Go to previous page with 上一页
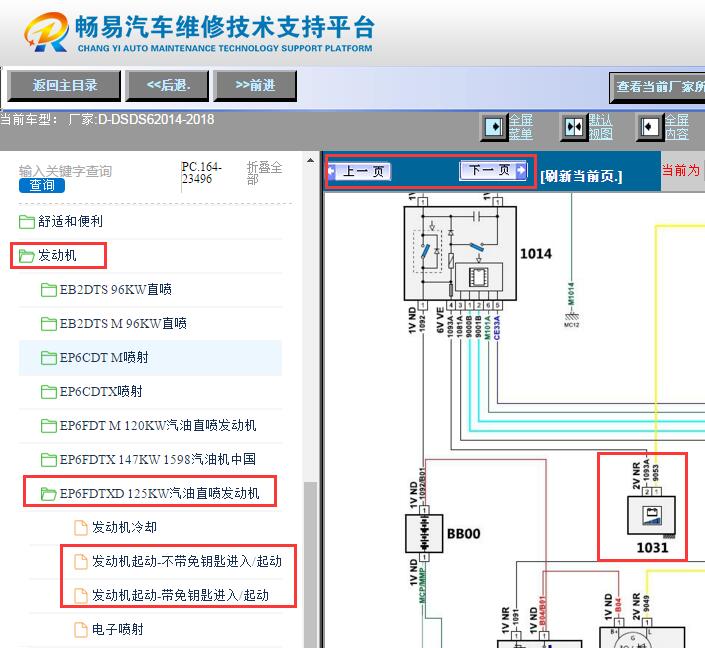Viewport: 705px width, 648px height. pyautogui.click(x=359, y=171)
